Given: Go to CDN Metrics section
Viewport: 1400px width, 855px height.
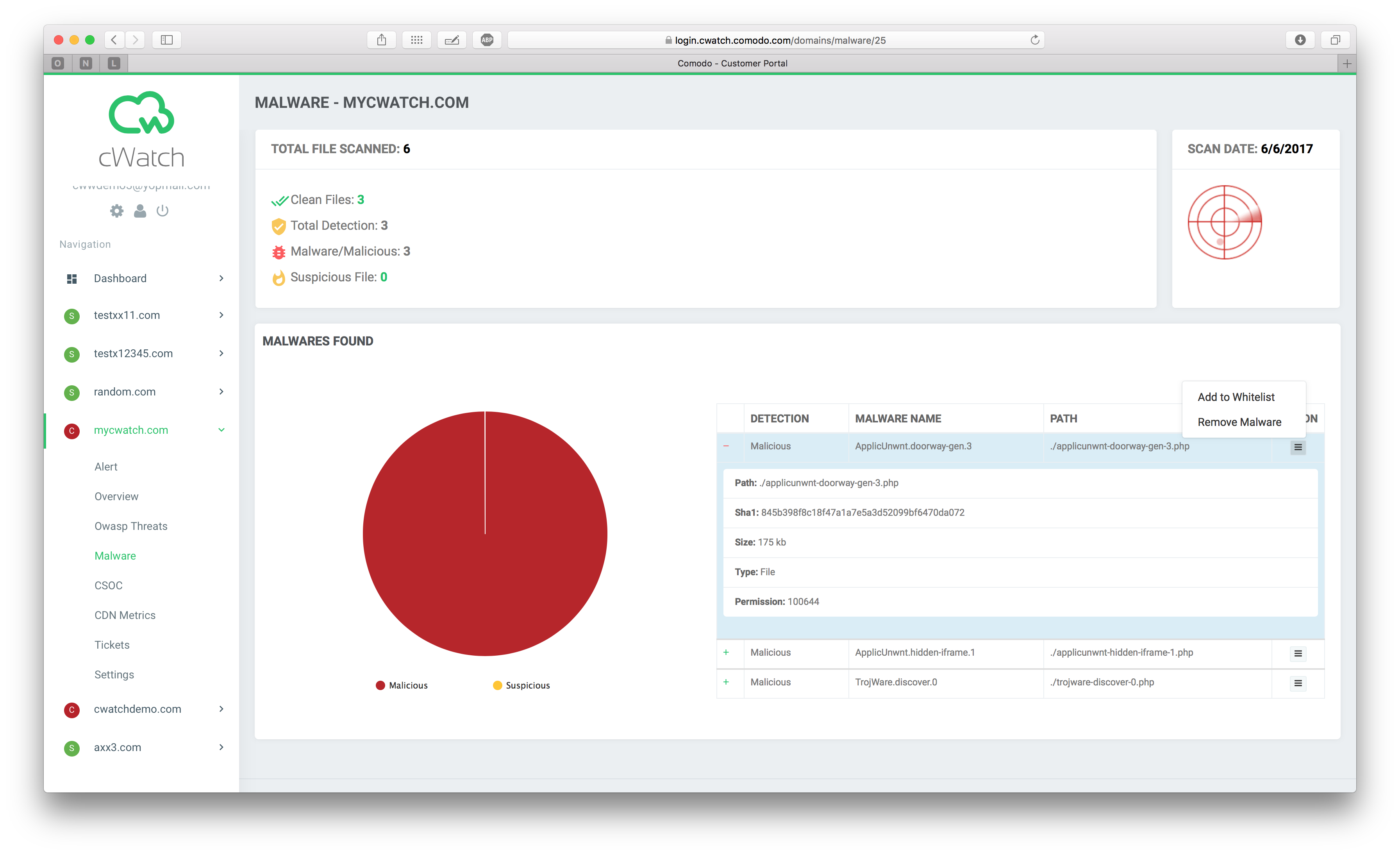Looking at the screenshot, I should (125, 615).
